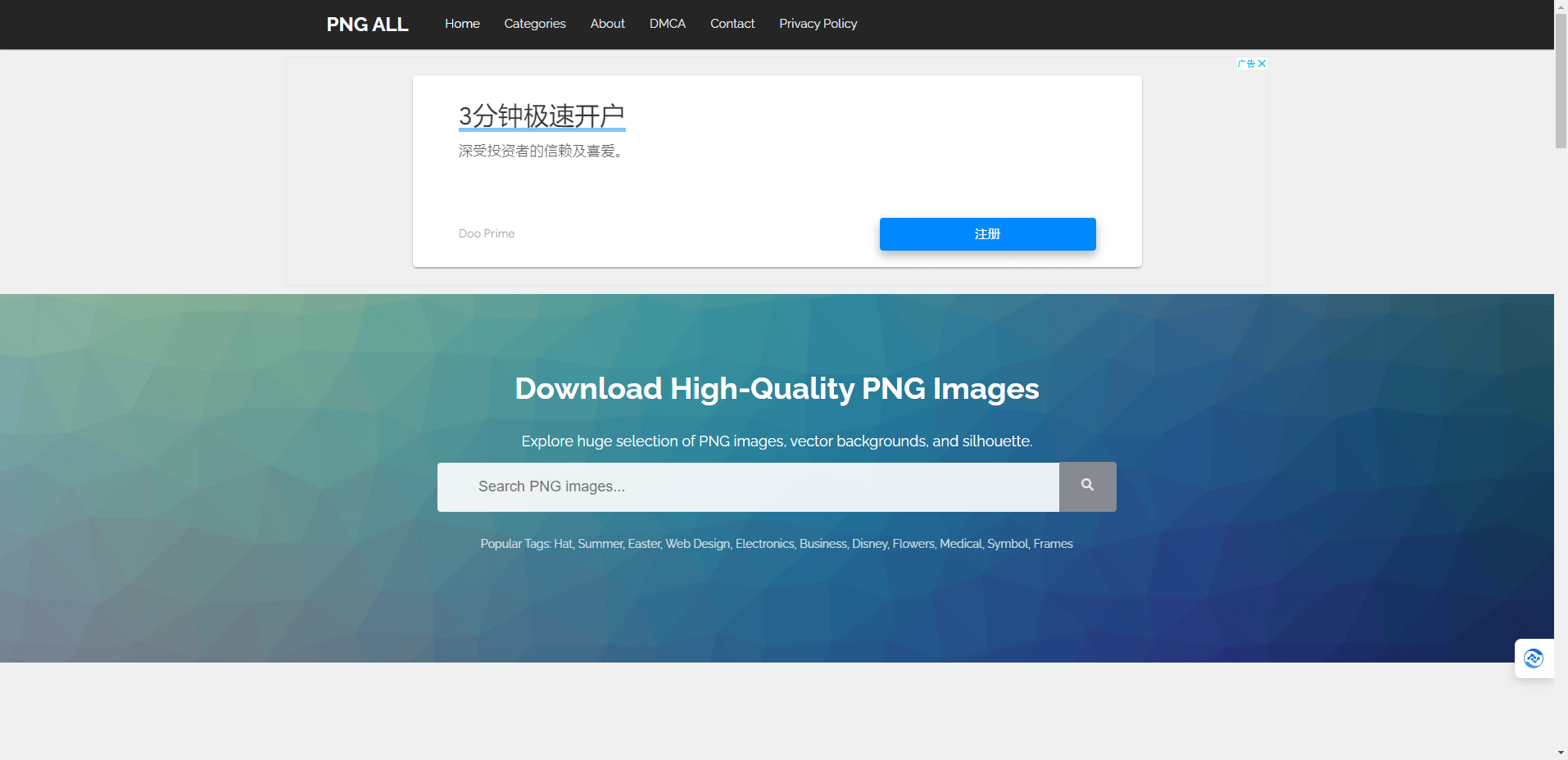Viewport: 1568px width, 760px height.
Task: Go to the About page
Action: [x=606, y=24]
